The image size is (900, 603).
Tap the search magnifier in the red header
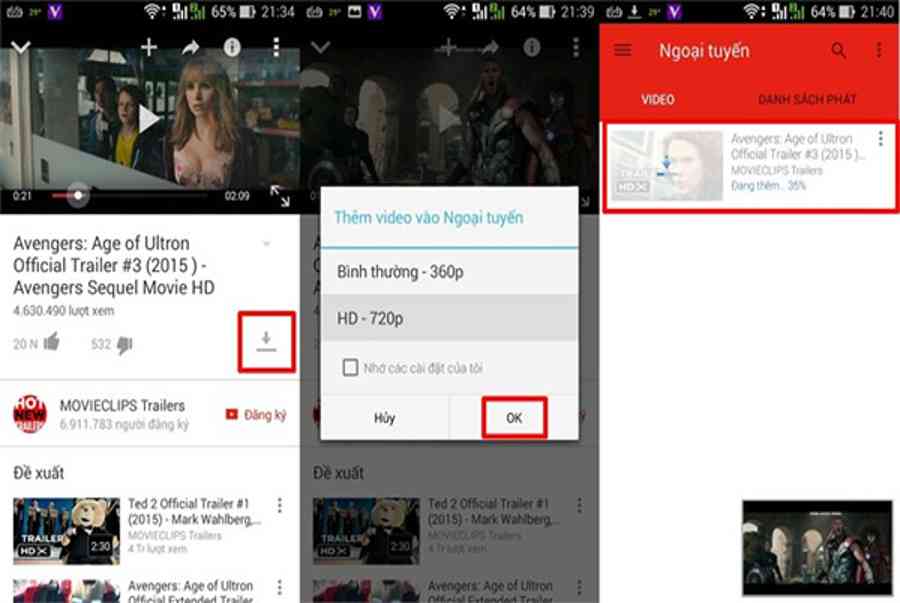(x=839, y=50)
